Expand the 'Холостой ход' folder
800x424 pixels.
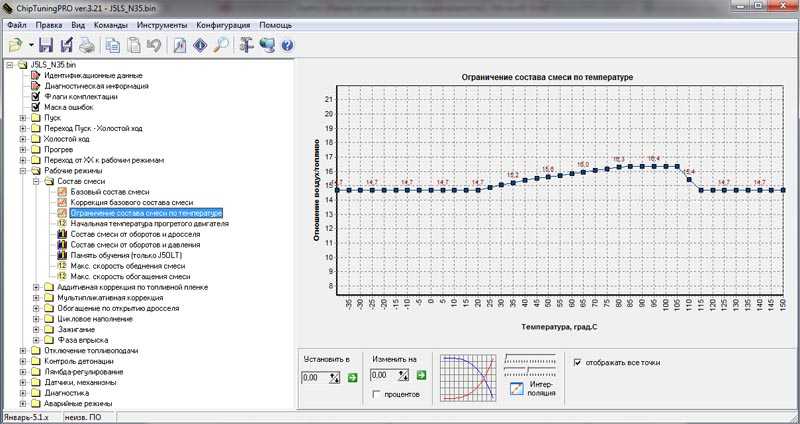point(23,139)
